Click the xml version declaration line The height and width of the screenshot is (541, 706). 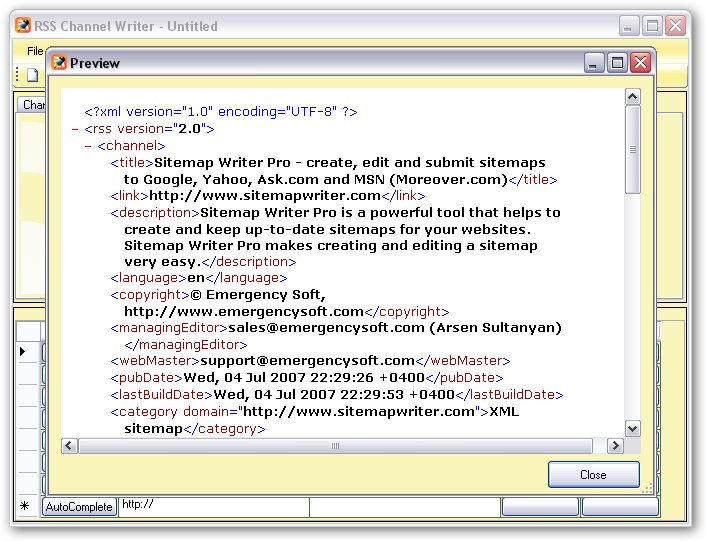tap(221, 112)
